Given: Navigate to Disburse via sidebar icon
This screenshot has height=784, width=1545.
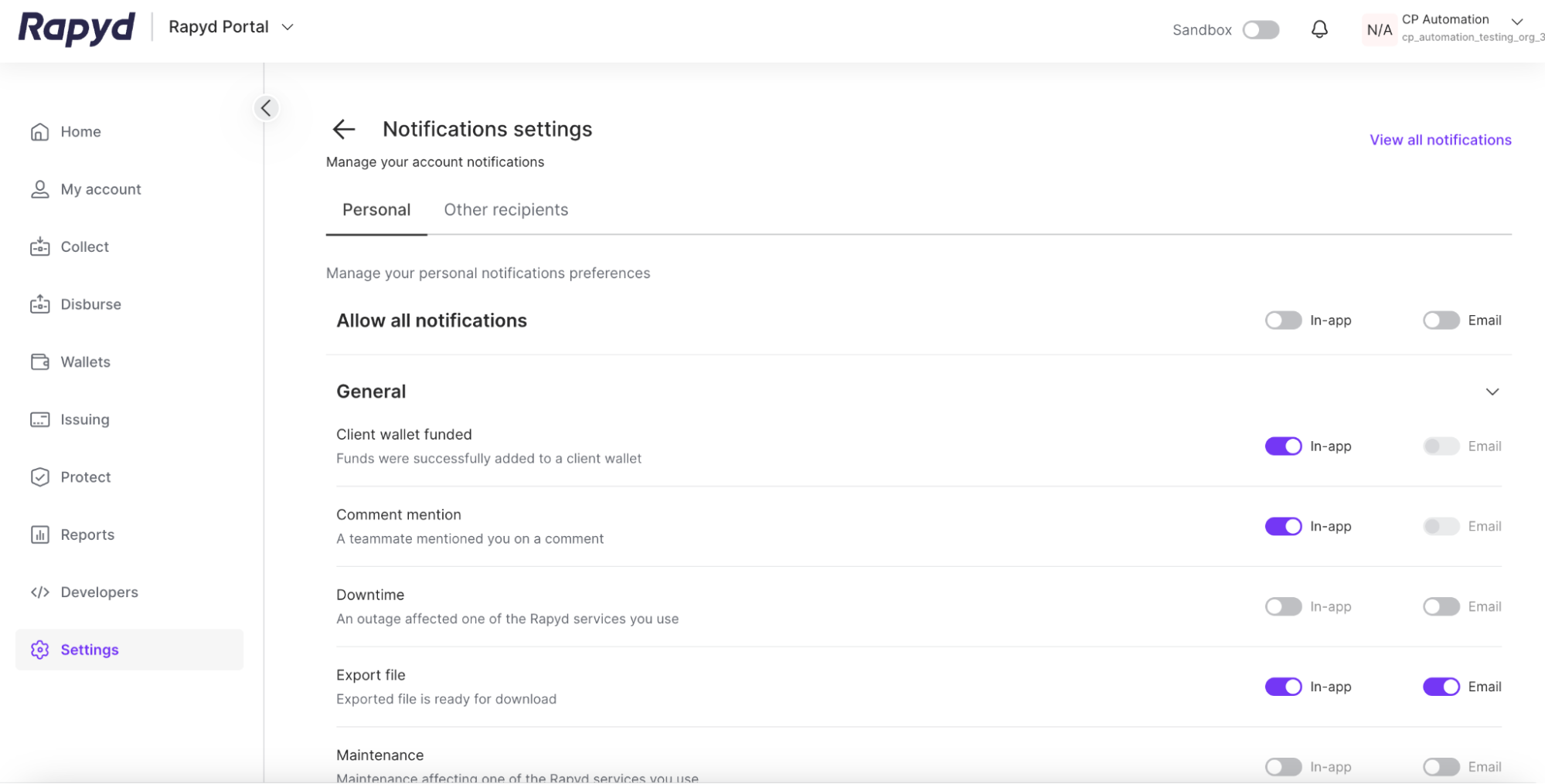Looking at the screenshot, I should [90, 304].
